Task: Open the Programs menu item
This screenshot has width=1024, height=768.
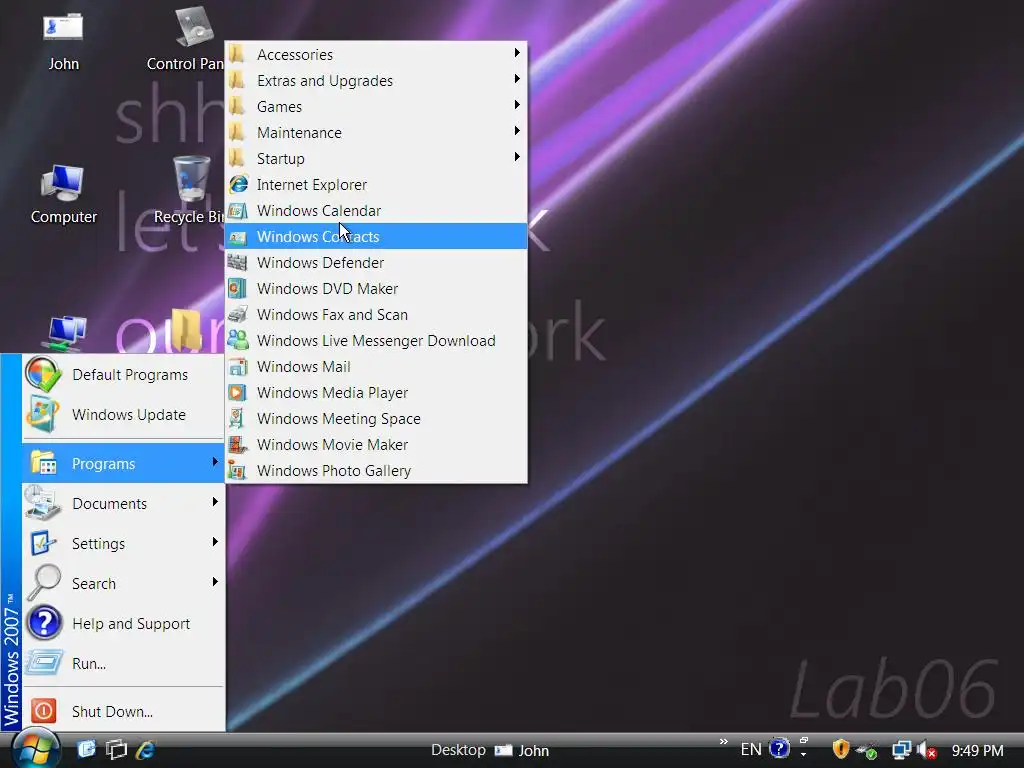Action: (123, 463)
